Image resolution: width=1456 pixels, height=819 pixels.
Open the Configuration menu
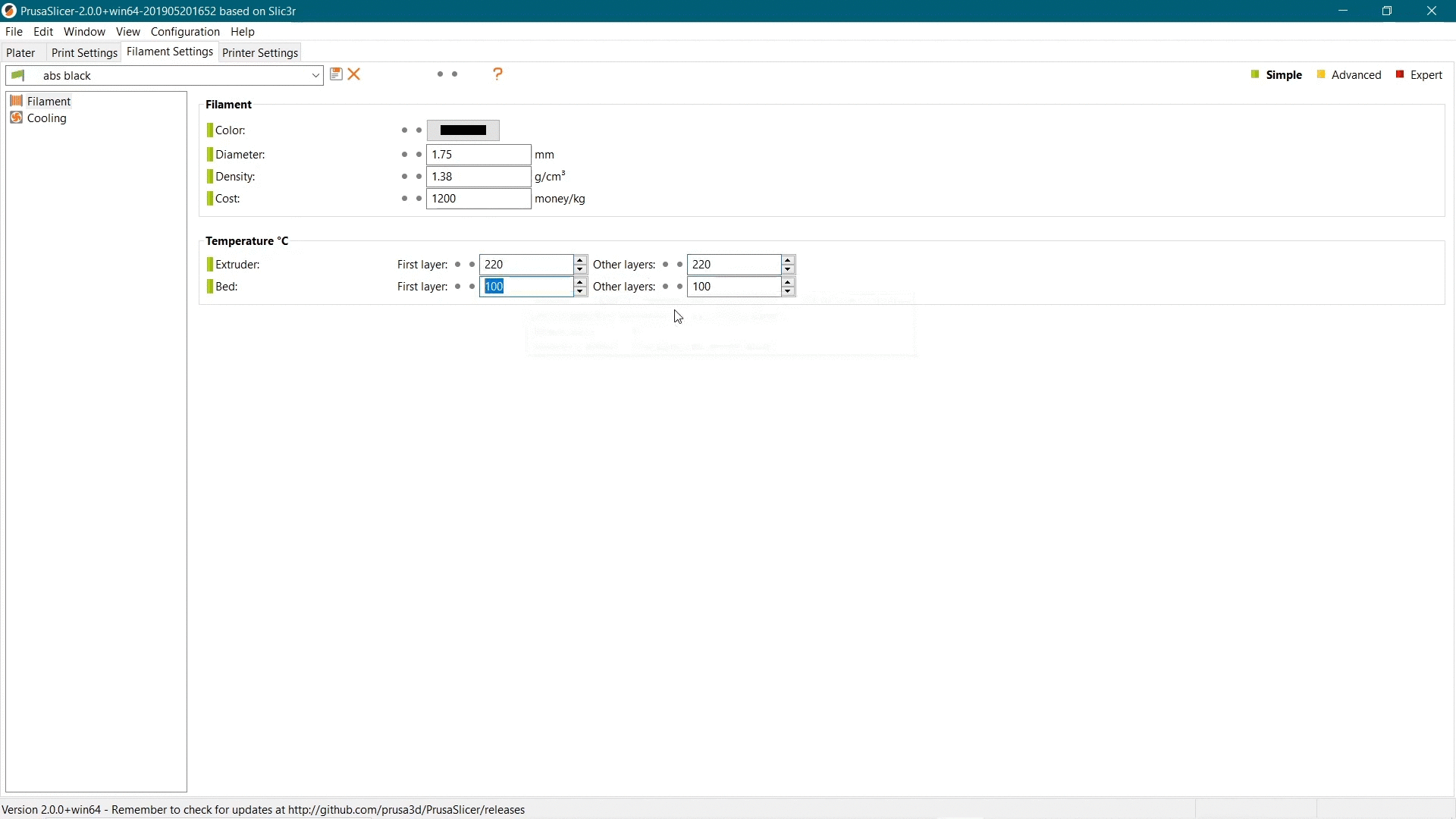click(x=185, y=32)
